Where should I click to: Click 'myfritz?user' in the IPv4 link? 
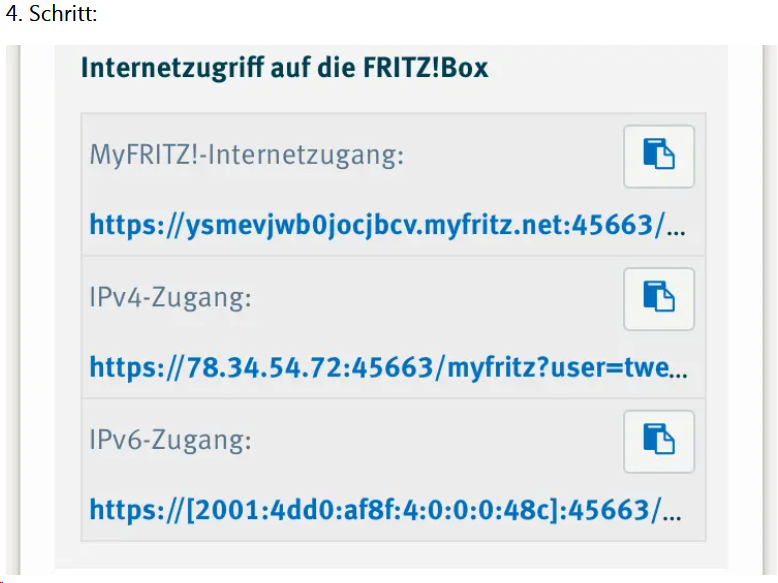519,368
